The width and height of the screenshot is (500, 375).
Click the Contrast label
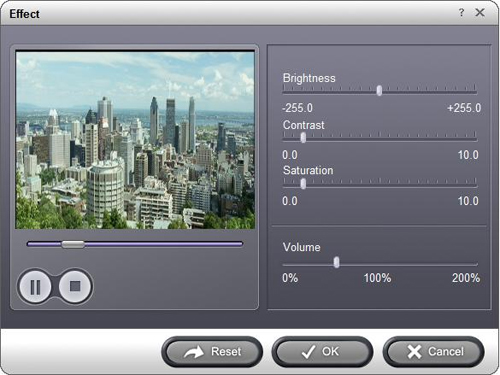(x=303, y=125)
